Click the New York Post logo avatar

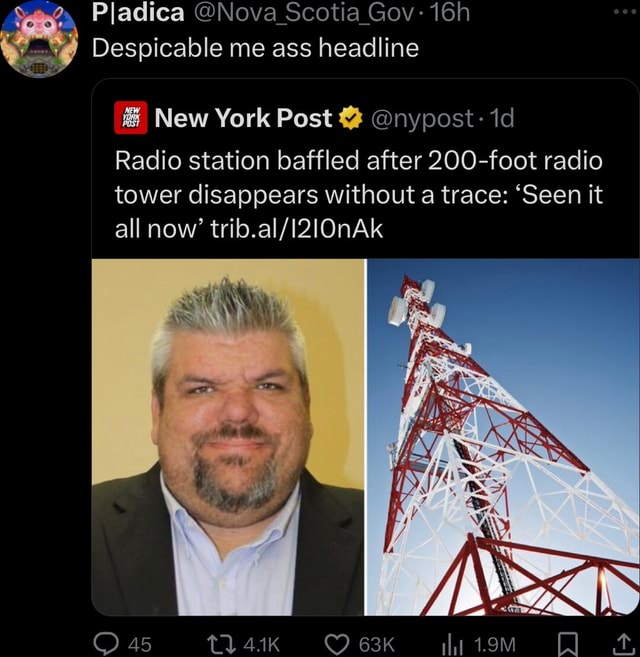[131, 118]
